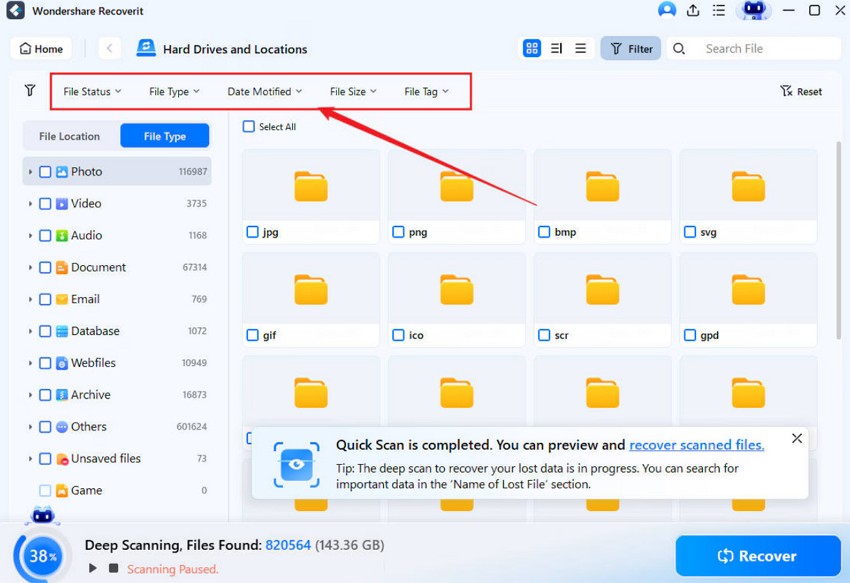This screenshot has height=583, width=850.
Task: Click the upload/export icon in title bar
Action: pyautogui.click(x=693, y=10)
